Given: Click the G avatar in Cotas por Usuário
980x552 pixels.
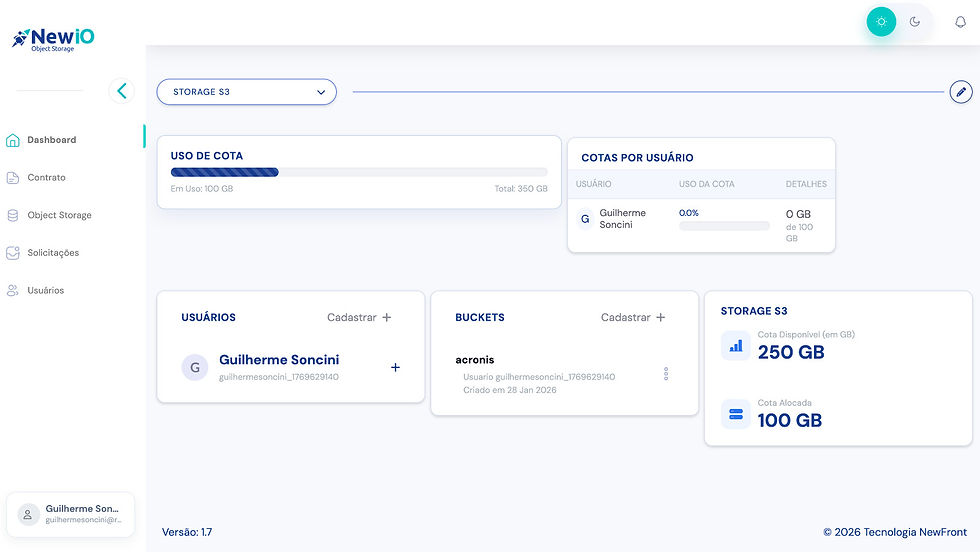Looking at the screenshot, I should [x=585, y=219].
